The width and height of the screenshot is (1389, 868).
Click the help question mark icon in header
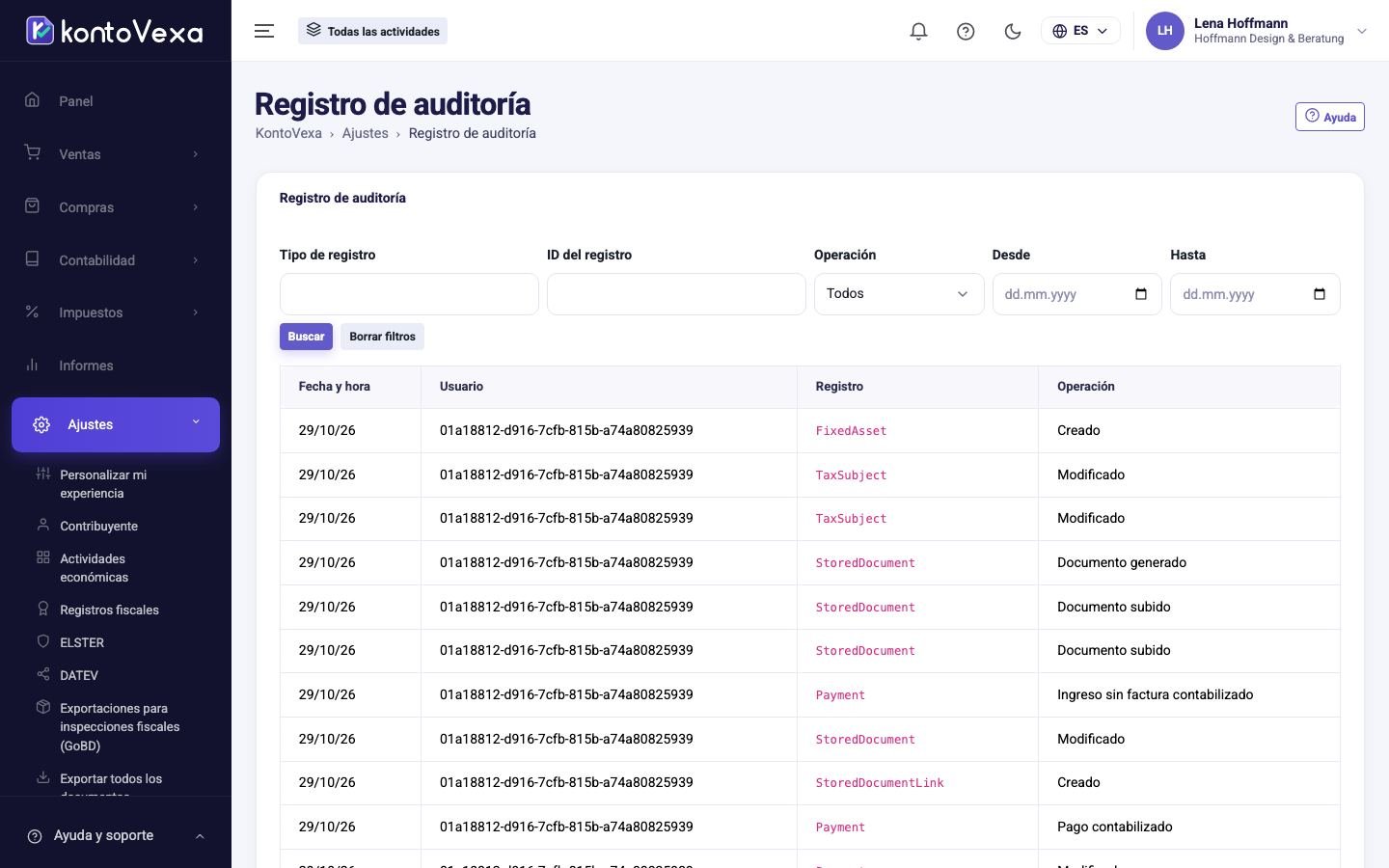click(x=966, y=31)
